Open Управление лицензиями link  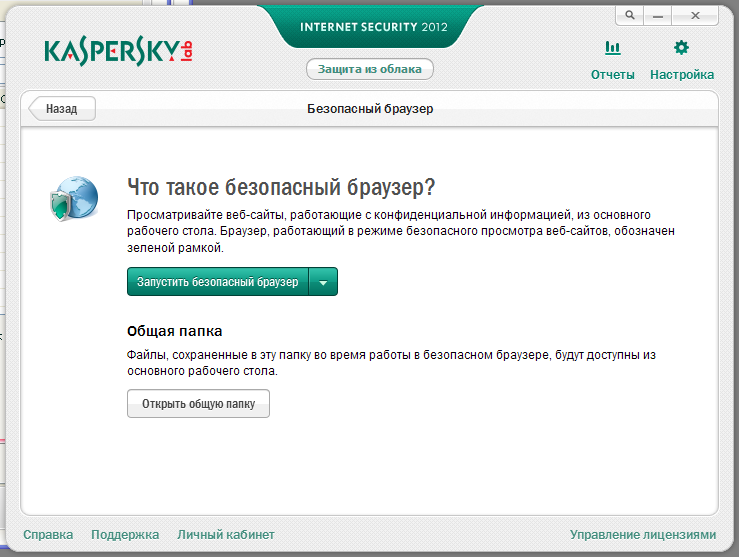click(643, 534)
